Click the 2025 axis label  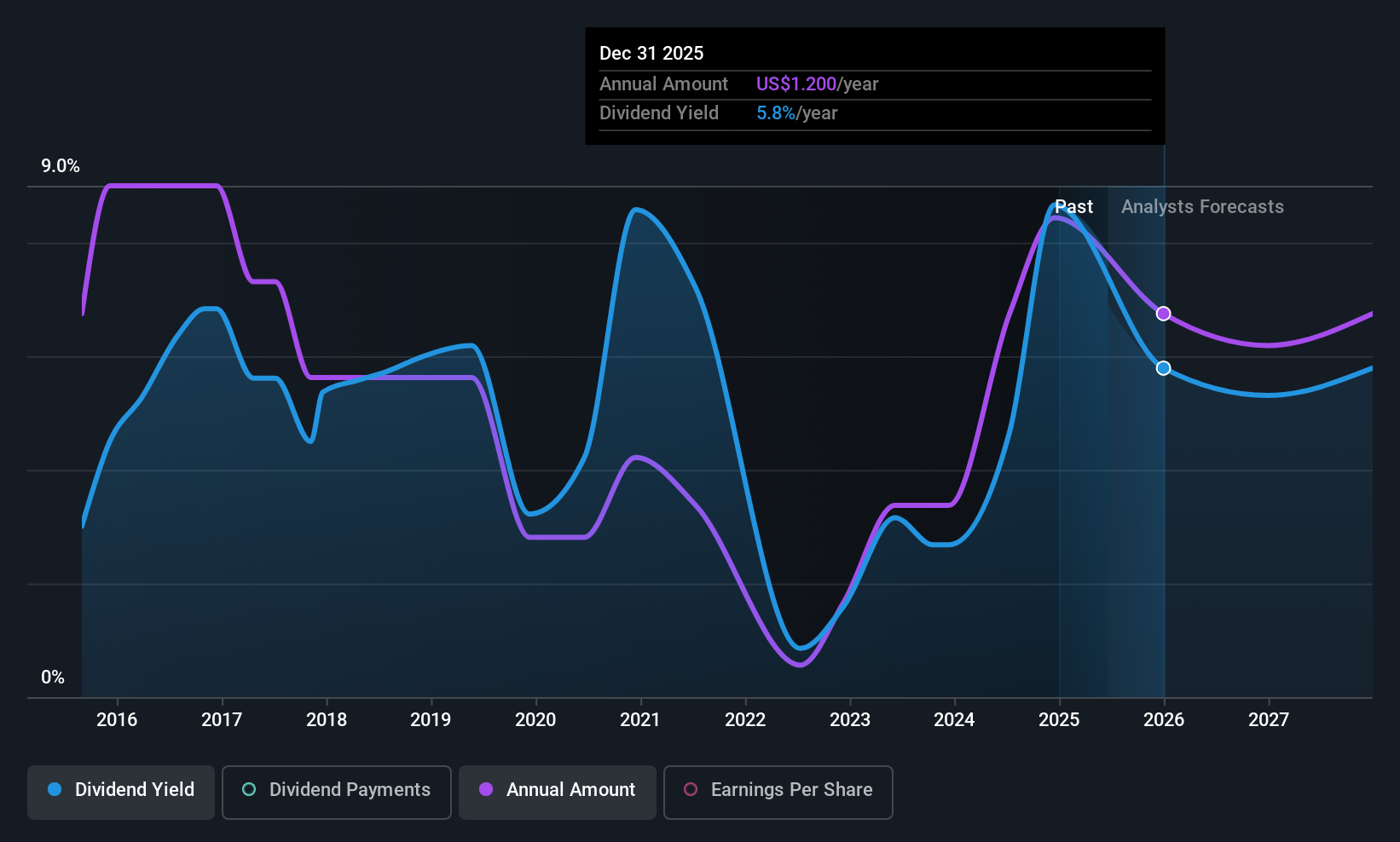pyautogui.click(x=1059, y=720)
